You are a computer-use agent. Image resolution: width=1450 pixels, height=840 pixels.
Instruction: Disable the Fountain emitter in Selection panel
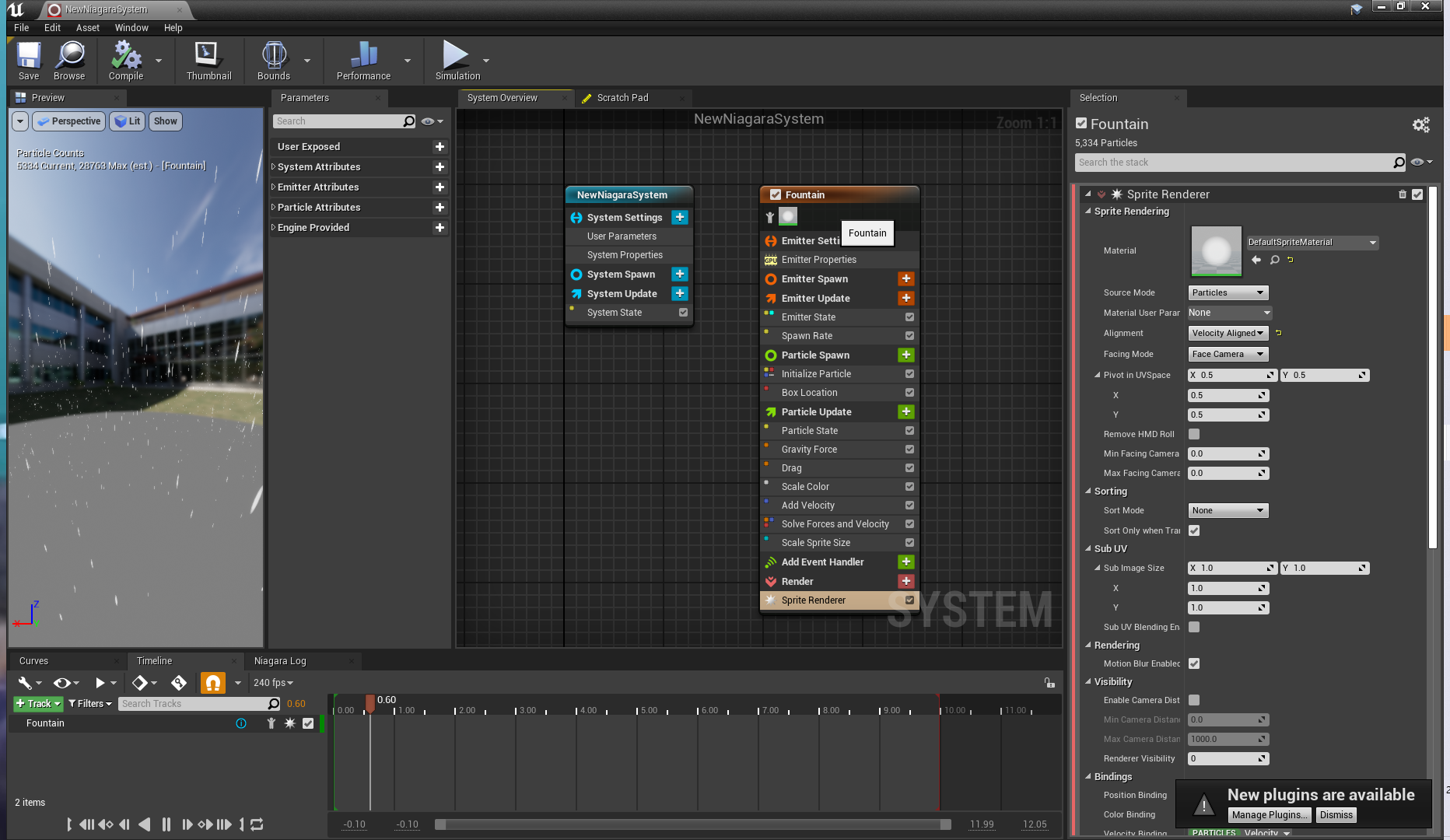click(x=1081, y=124)
